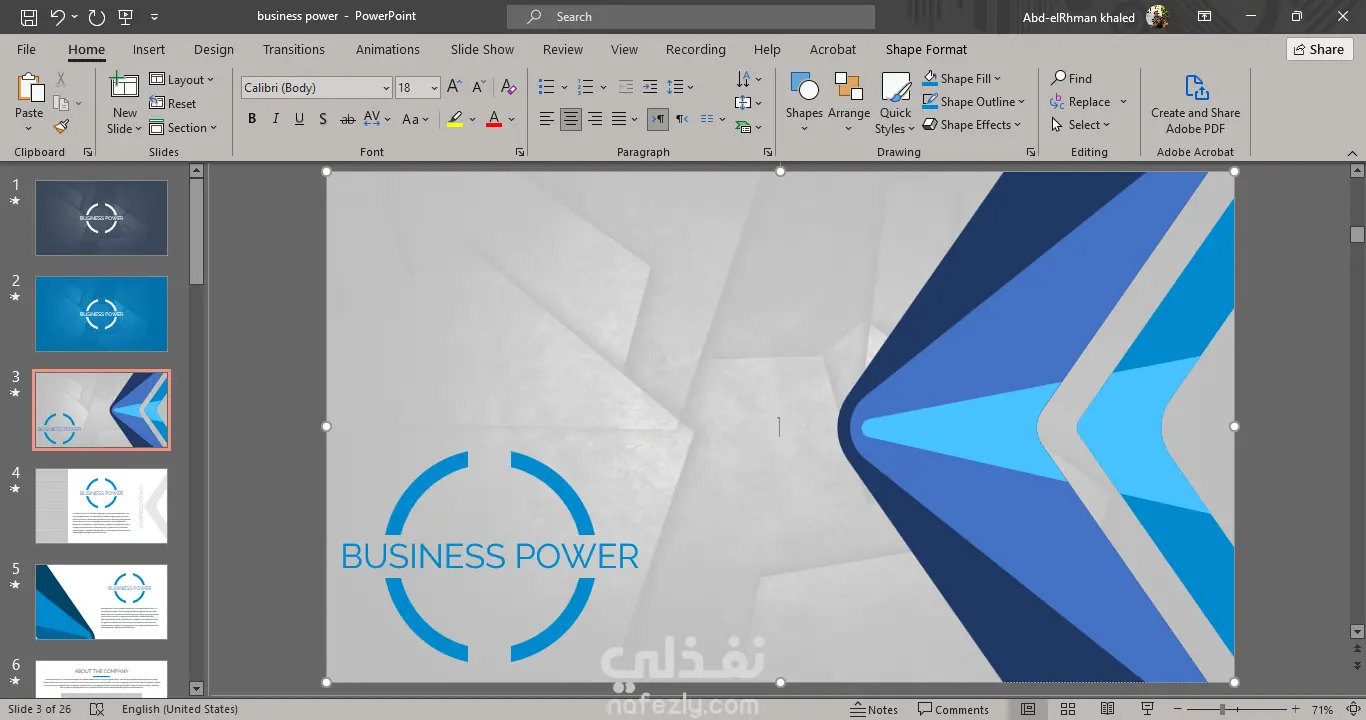Open the Select dropdown in Editing
Screen dimensions: 1366x720
click(x=1081, y=124)
